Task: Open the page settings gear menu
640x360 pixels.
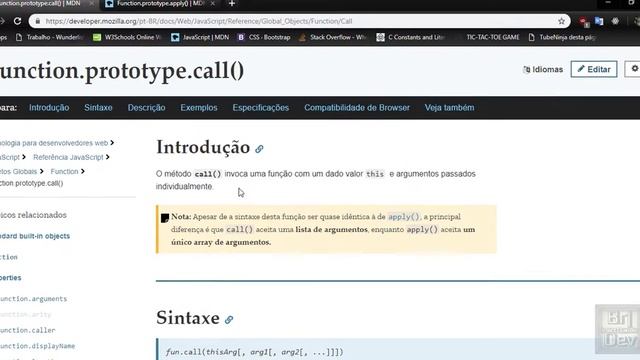Action: point(634,69)
